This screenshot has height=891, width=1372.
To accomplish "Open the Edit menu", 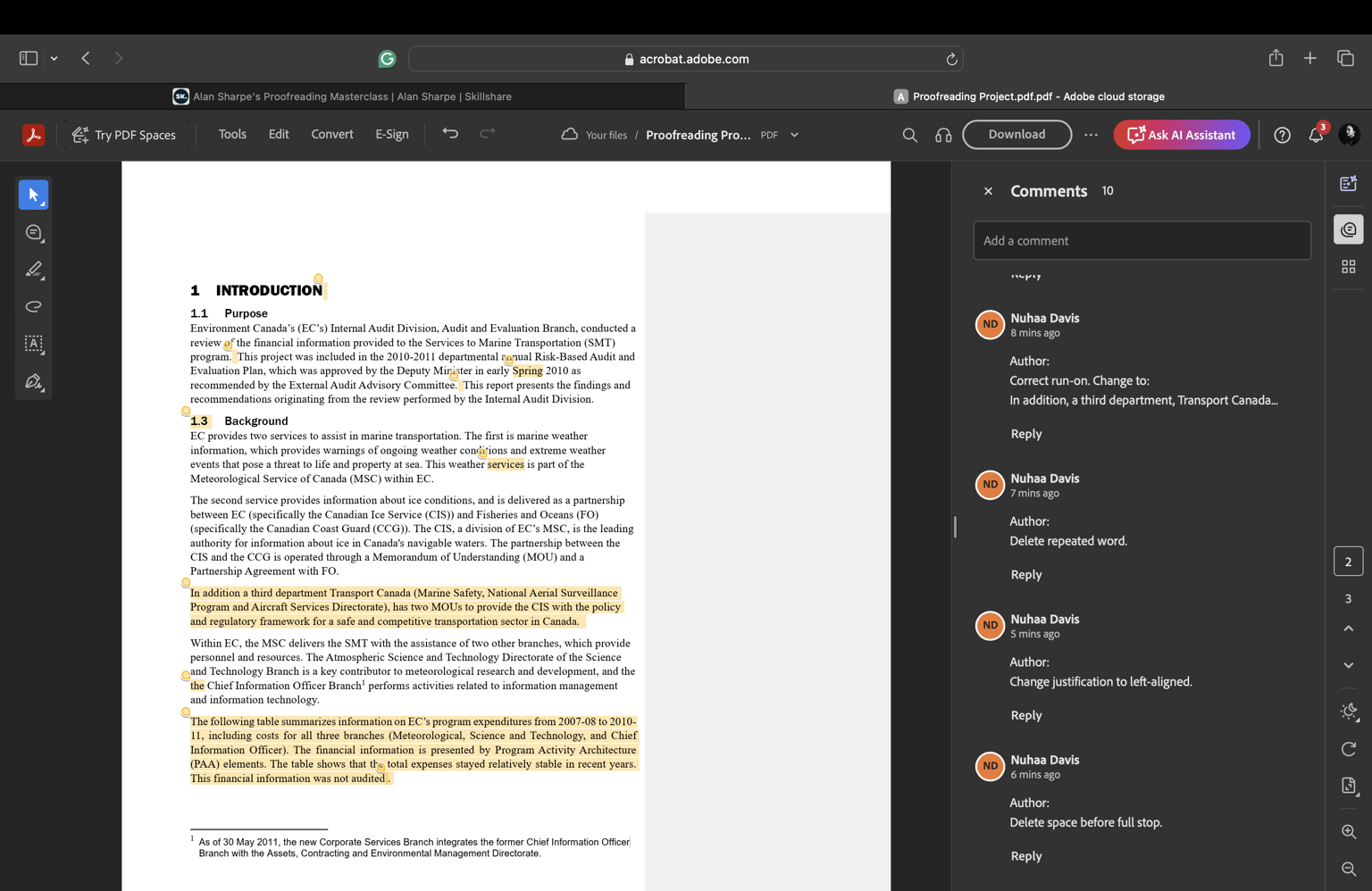I will [x=279, y=134].
